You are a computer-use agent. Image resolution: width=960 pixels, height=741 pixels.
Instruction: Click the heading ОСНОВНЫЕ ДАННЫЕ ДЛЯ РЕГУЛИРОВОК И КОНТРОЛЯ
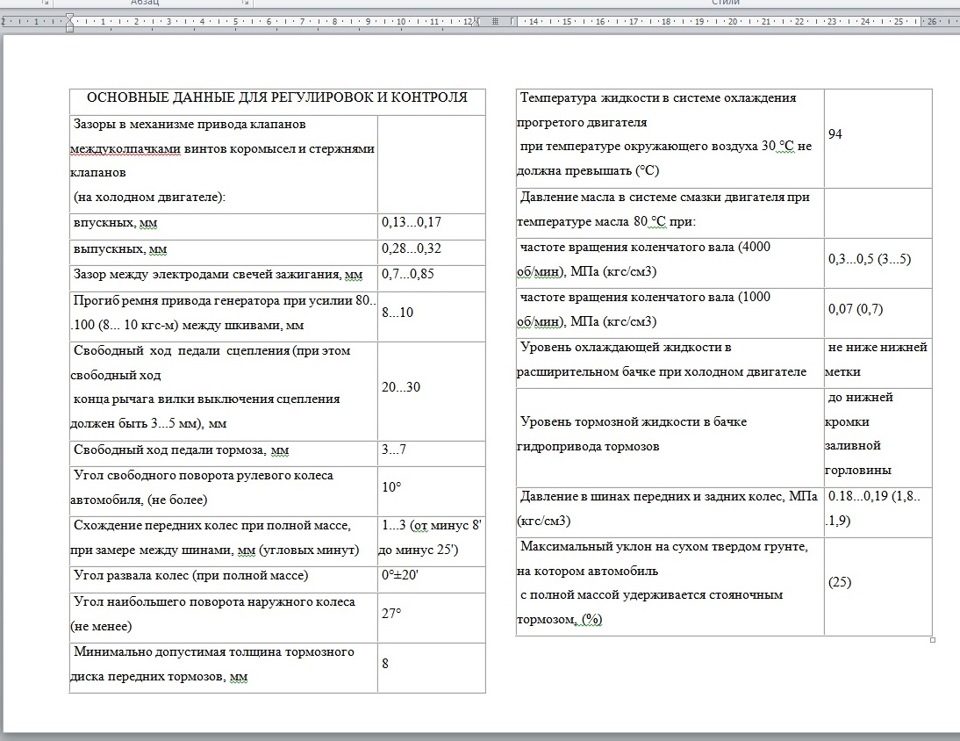[277, 97]
